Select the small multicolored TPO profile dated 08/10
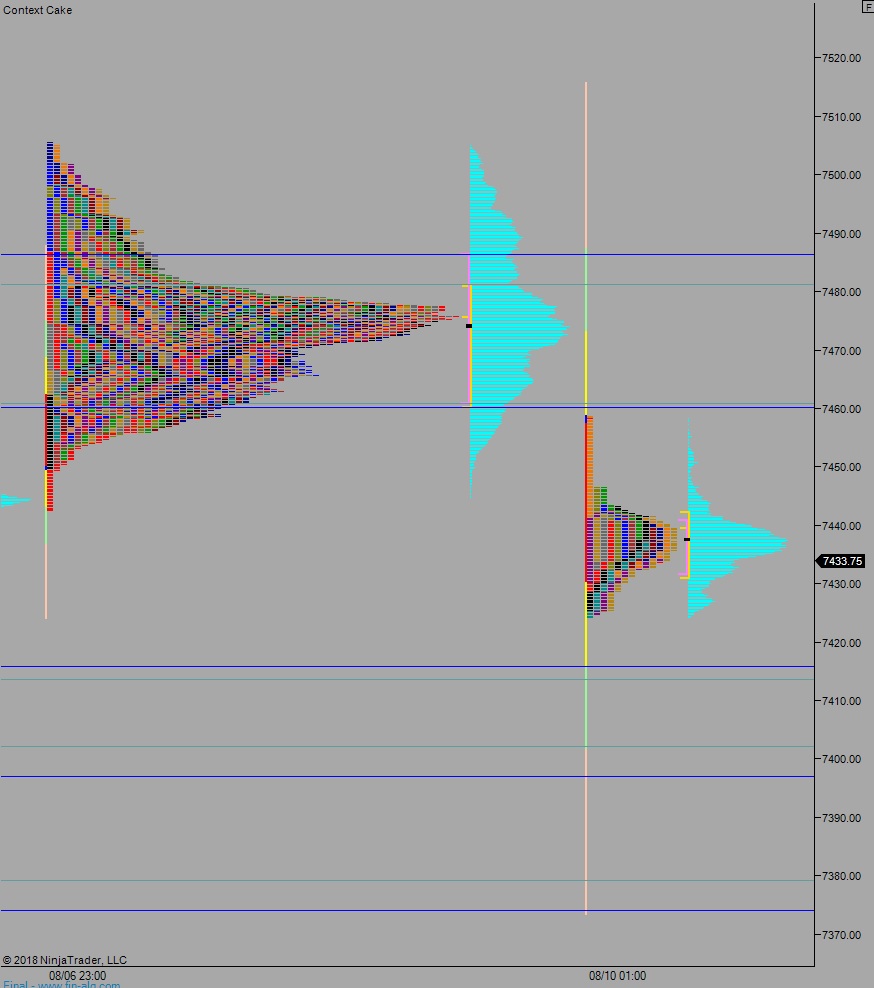874x988 pixels. pyautogui.click(x=632, y=517)
